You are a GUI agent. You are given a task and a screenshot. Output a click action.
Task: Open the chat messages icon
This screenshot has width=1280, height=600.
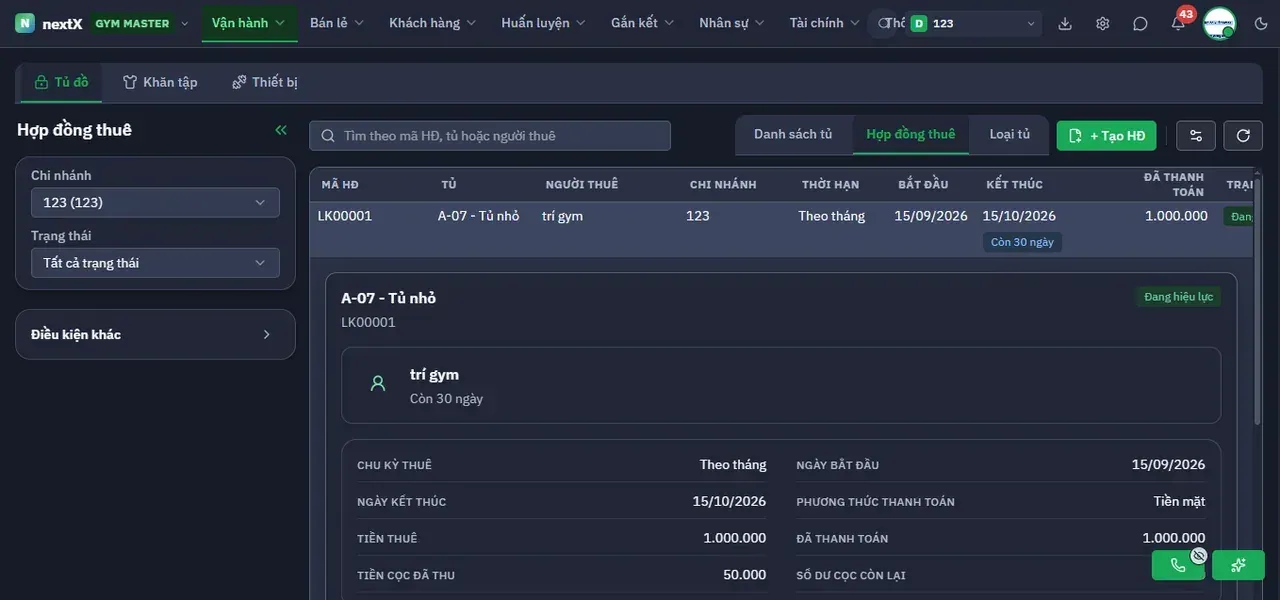[1140, 23]
